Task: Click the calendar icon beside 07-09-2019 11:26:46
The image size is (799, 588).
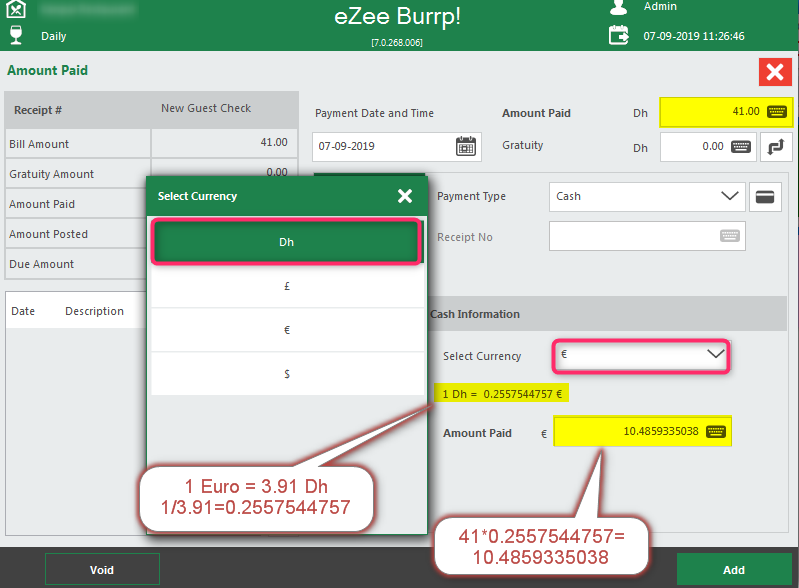Action: (x=619, y=36)
